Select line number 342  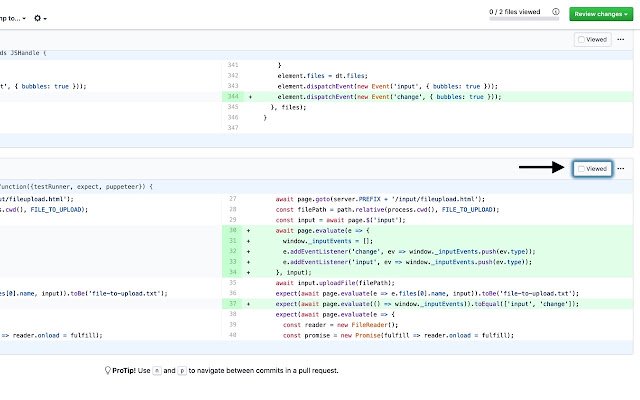[x=233, y=76]
